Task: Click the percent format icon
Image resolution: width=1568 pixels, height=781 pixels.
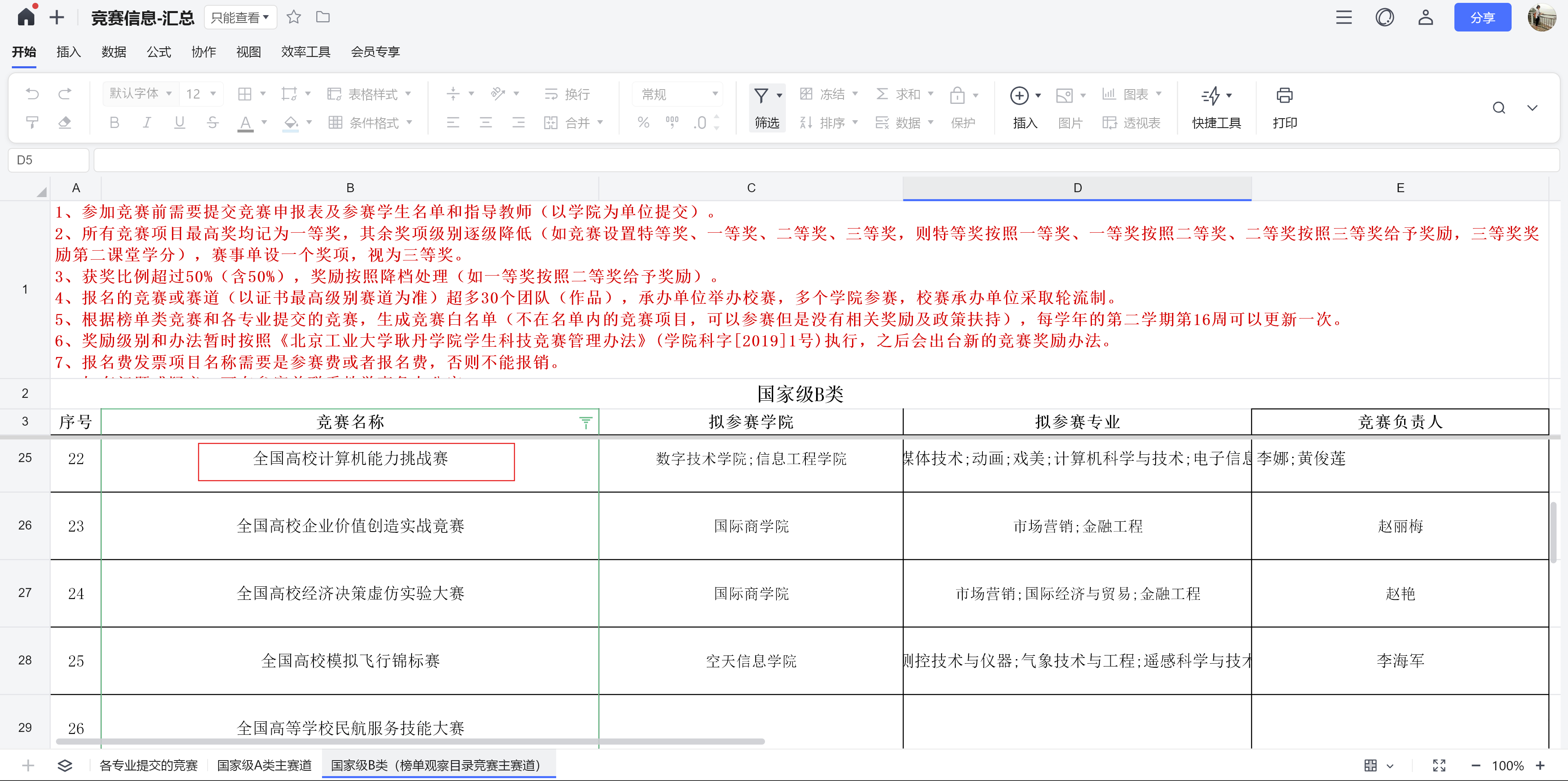Action: (x=643, y=122)
